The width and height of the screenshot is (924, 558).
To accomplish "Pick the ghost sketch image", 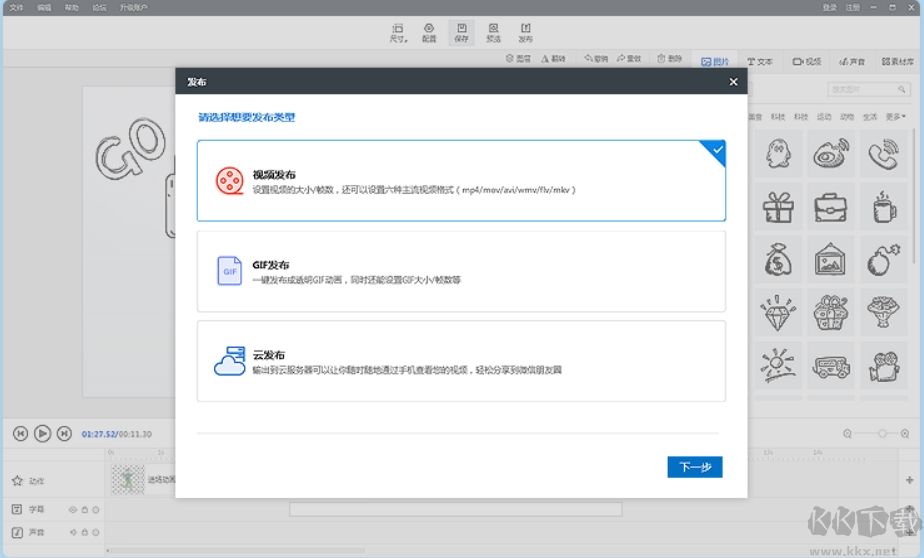I will pyautogui.click(x=778, y=154).
